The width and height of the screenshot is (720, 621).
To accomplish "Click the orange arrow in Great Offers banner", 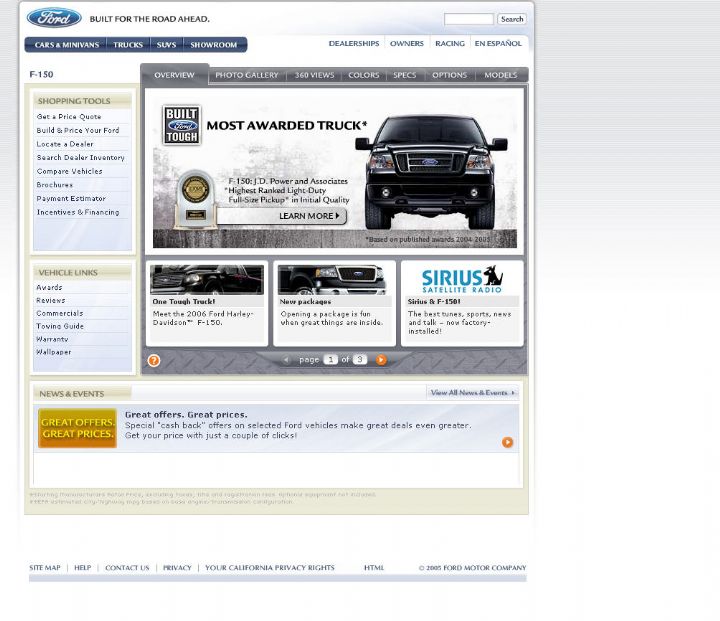I will click(x=507, y=442).
